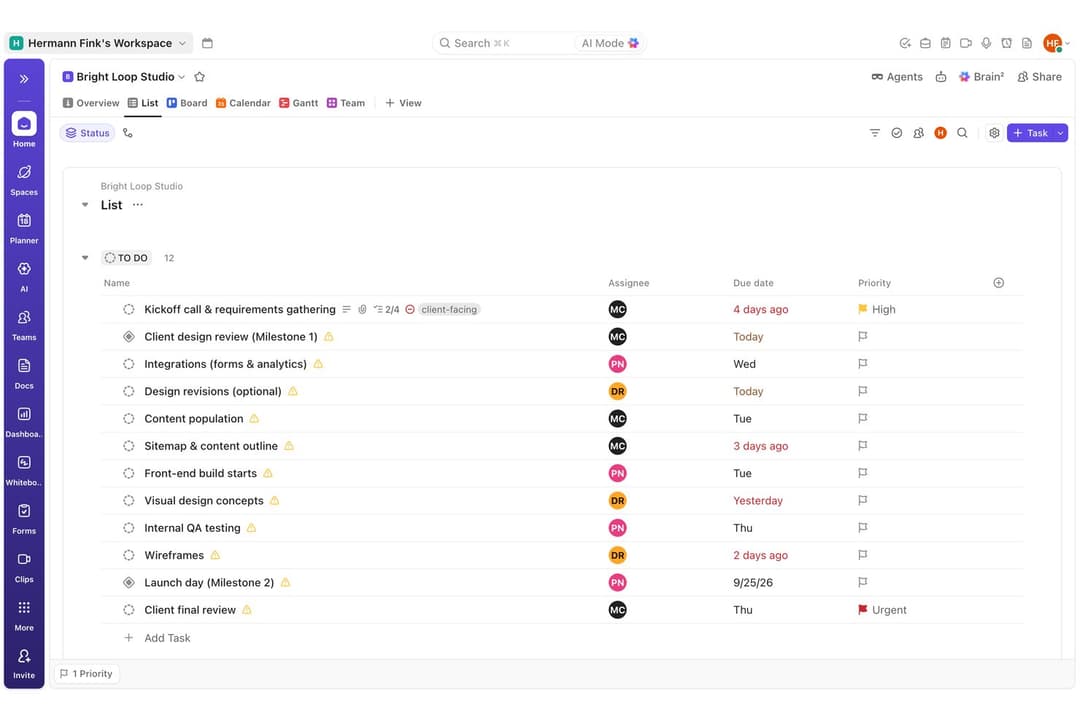Open More apps in the sidebar
Image resolution: width=1080 pixels, height=720 pixels.
pyautogui.click(x=24, y=615)
